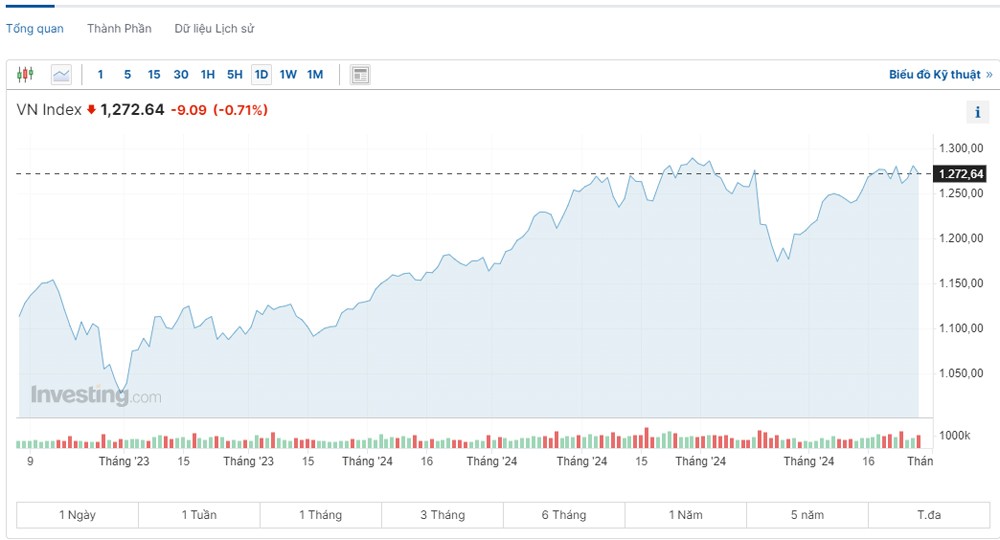
Task: Switch to candlestick chart type
Action: (26, 74)
